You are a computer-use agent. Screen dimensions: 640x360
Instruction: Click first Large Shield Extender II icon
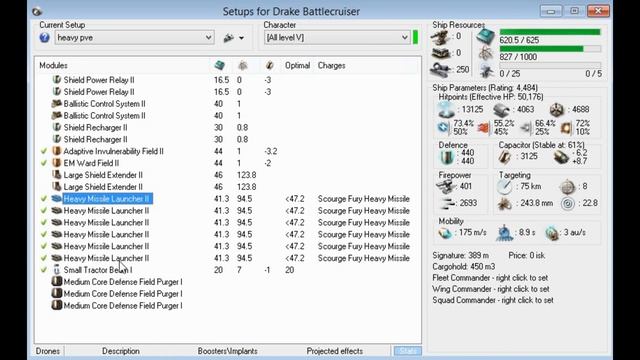[57, 174]
